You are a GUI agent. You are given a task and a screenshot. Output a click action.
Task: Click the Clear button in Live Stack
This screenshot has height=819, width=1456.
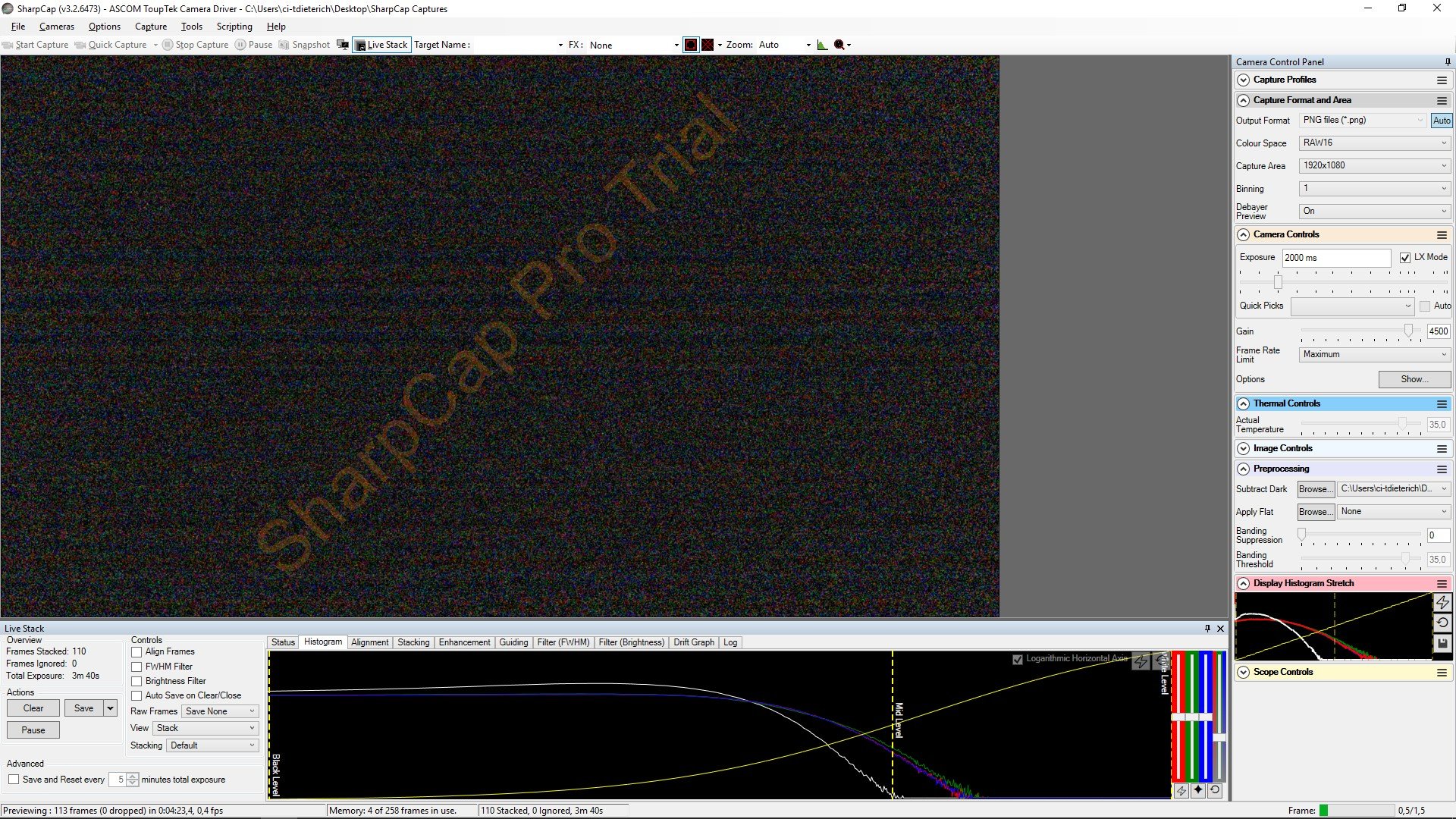[x=33, y=708]
